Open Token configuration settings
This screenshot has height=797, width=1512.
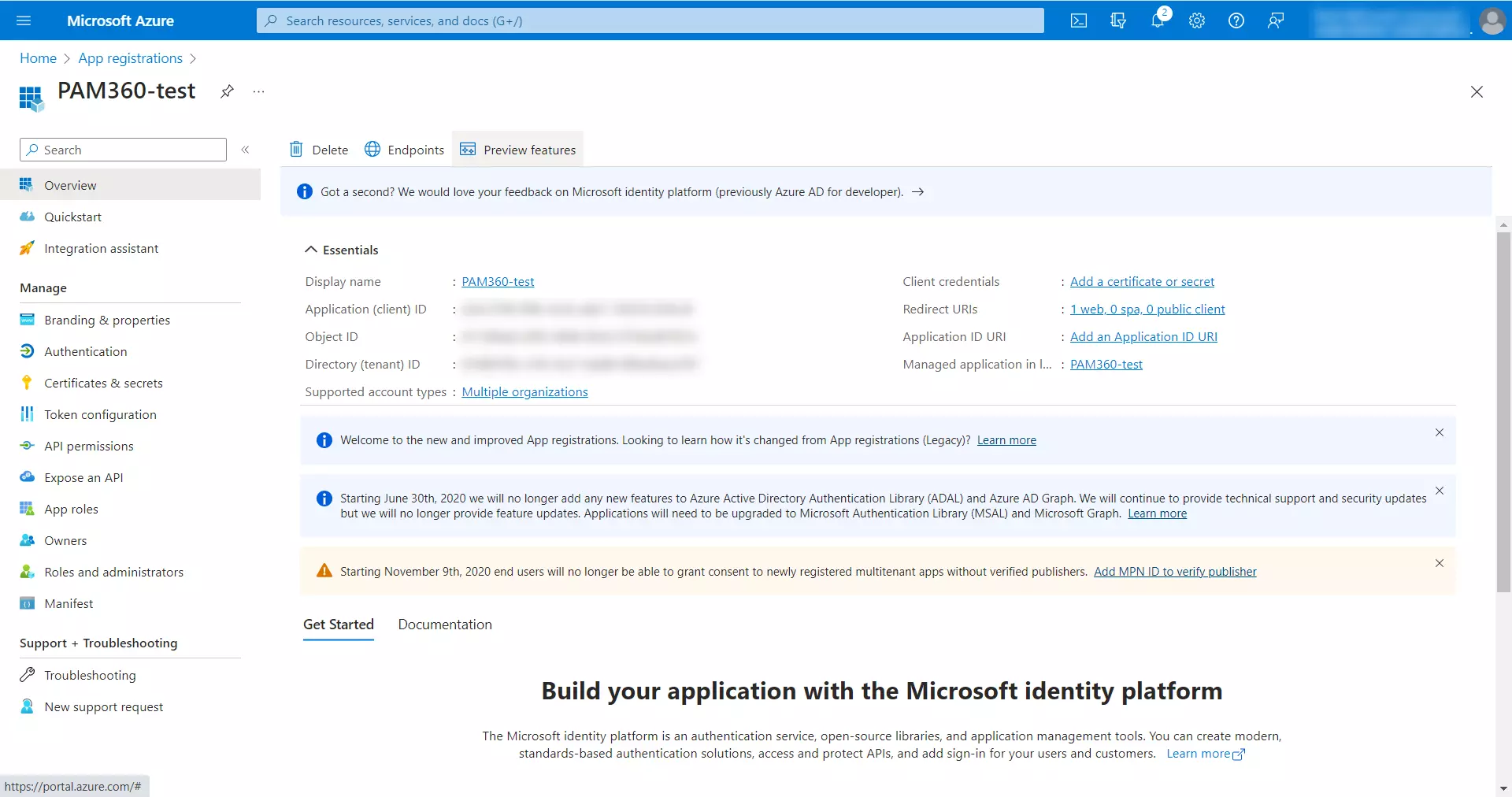[100, 414]
